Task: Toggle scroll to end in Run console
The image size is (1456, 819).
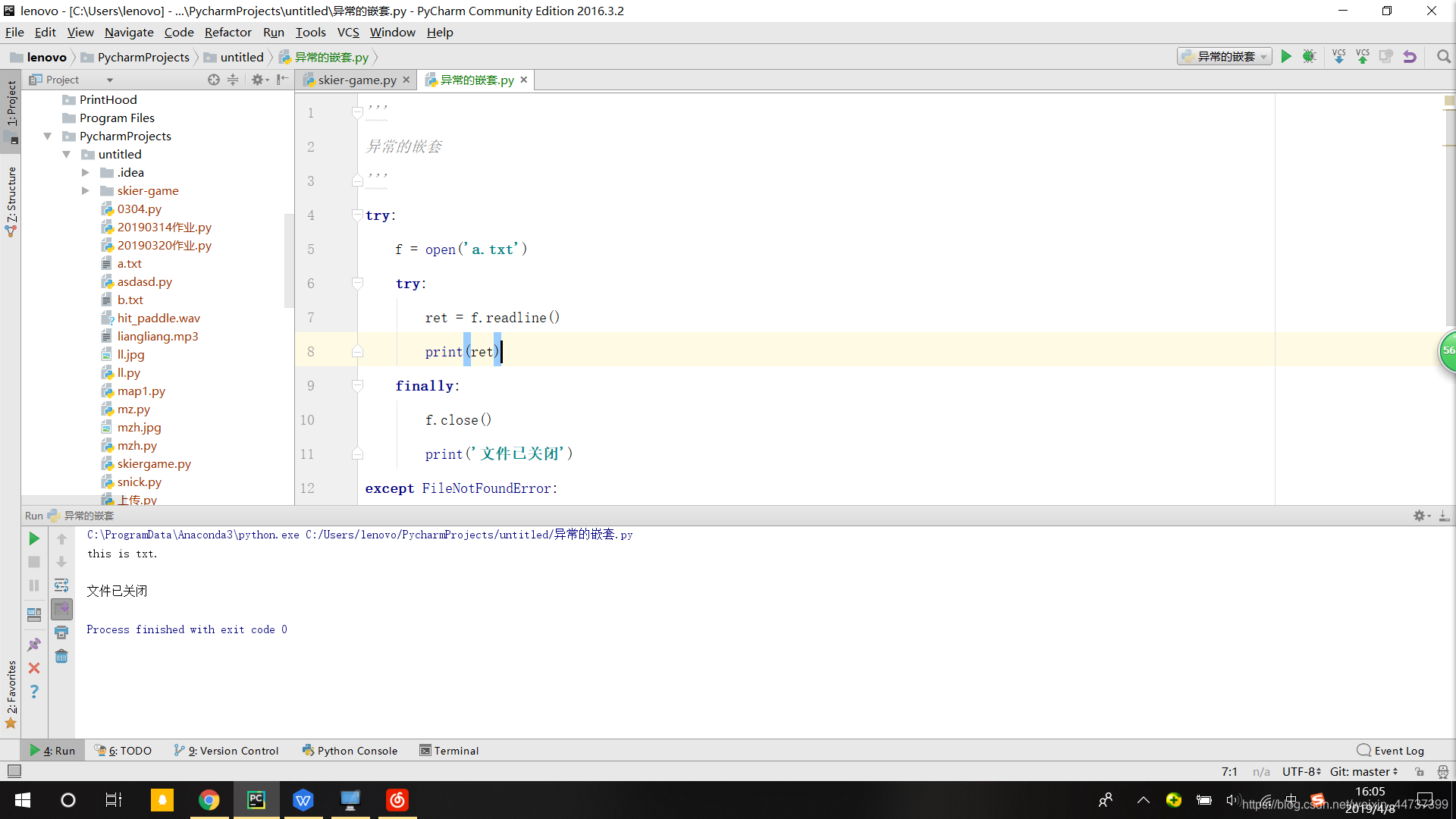Action: click(x=61, y=609)
